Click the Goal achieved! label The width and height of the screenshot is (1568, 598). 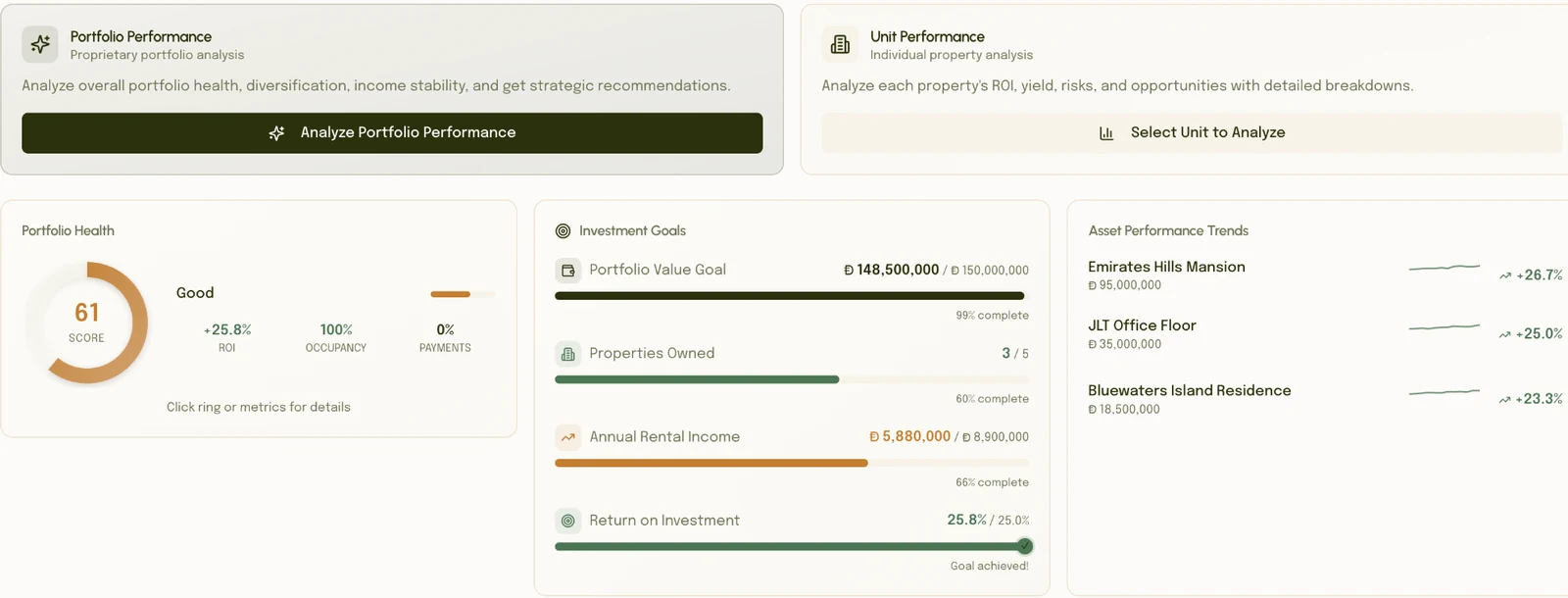(990, 566)
